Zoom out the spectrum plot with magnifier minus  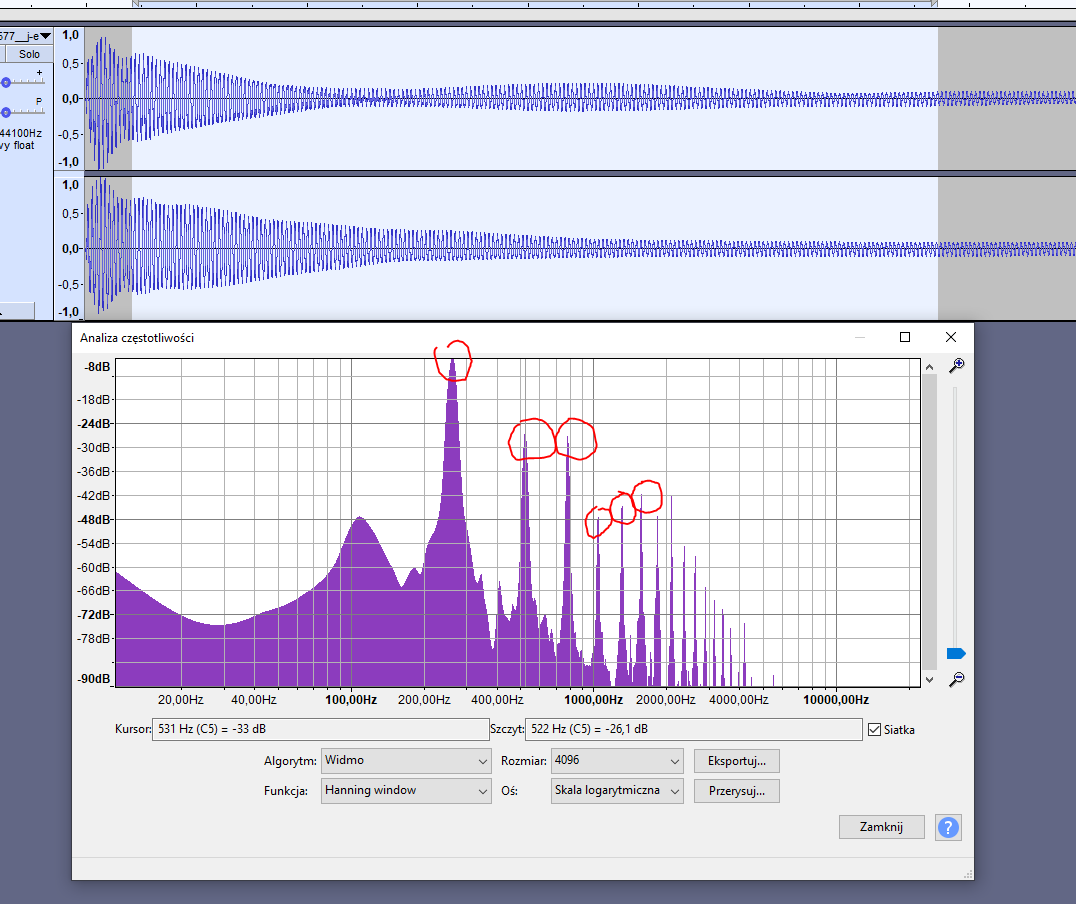957,680
